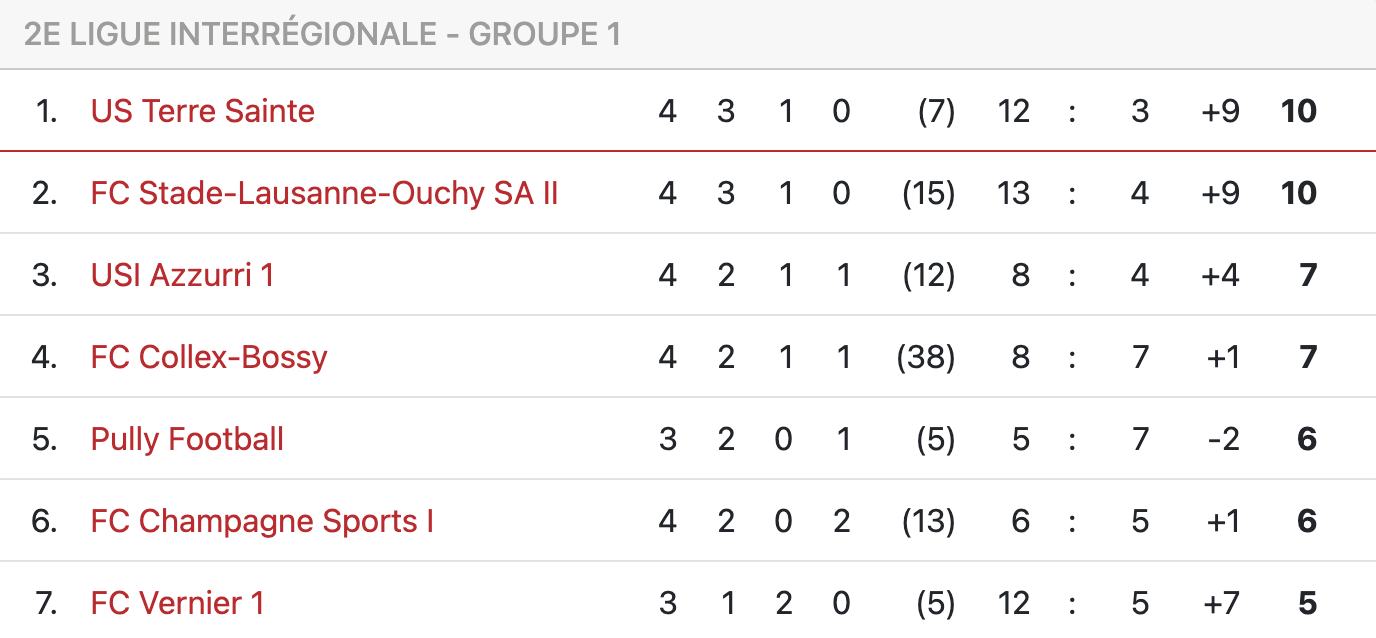
Task: Click the (38) fair-play value for Collex-Bossy
Action: tap(926, 357)
